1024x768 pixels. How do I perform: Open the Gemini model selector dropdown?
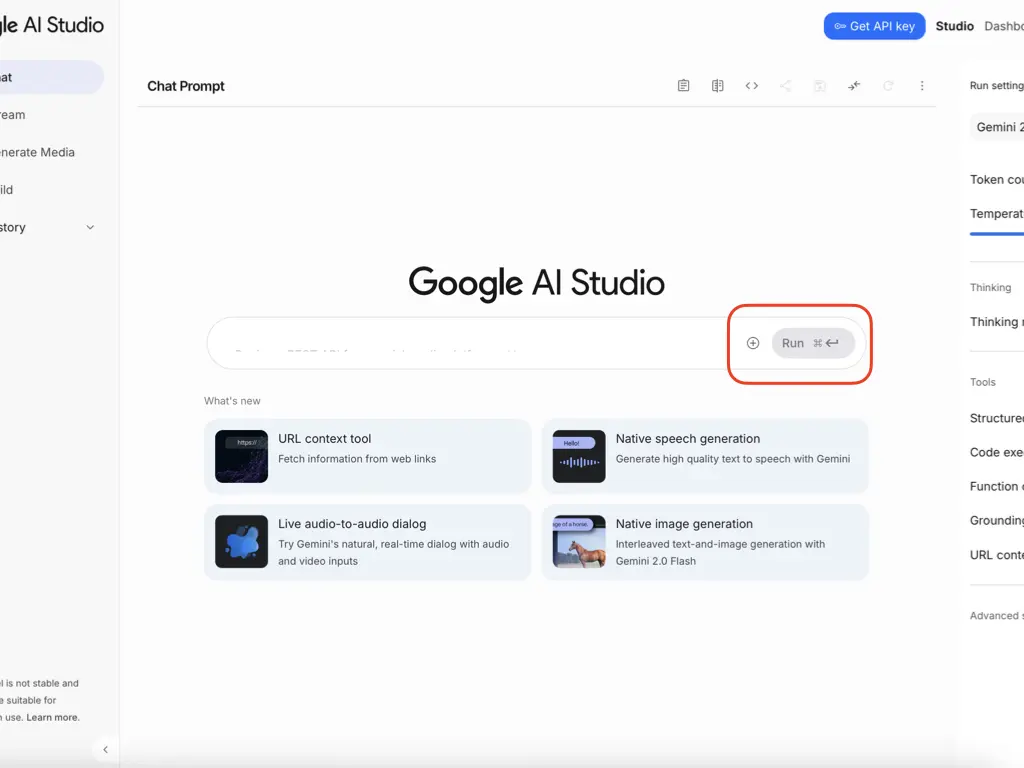tap(998, 127)
